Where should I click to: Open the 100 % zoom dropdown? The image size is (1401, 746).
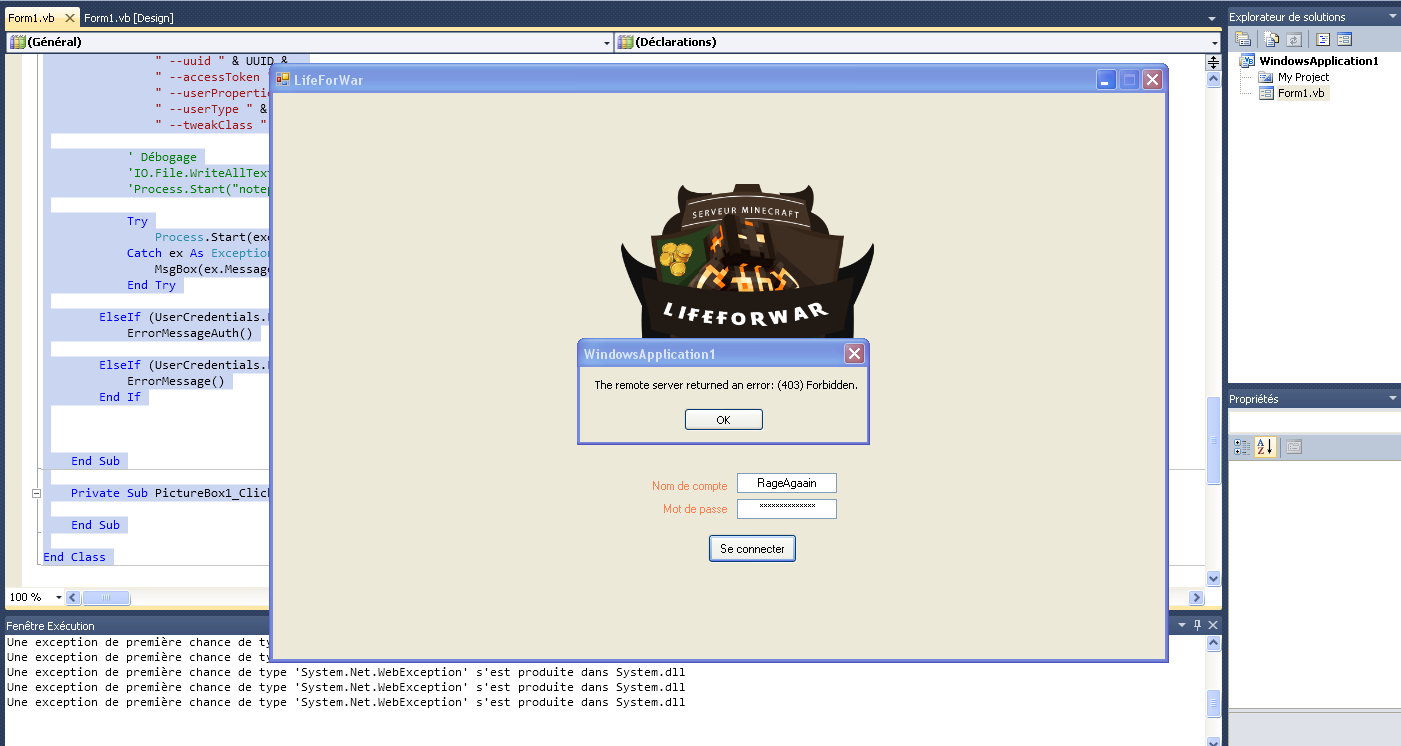58,597
